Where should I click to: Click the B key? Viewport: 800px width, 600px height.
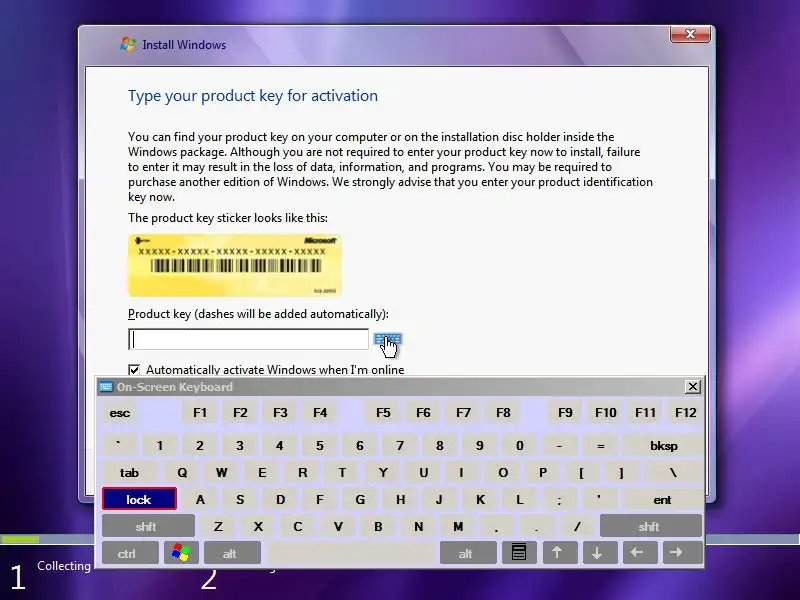click(x=378, y=526)
